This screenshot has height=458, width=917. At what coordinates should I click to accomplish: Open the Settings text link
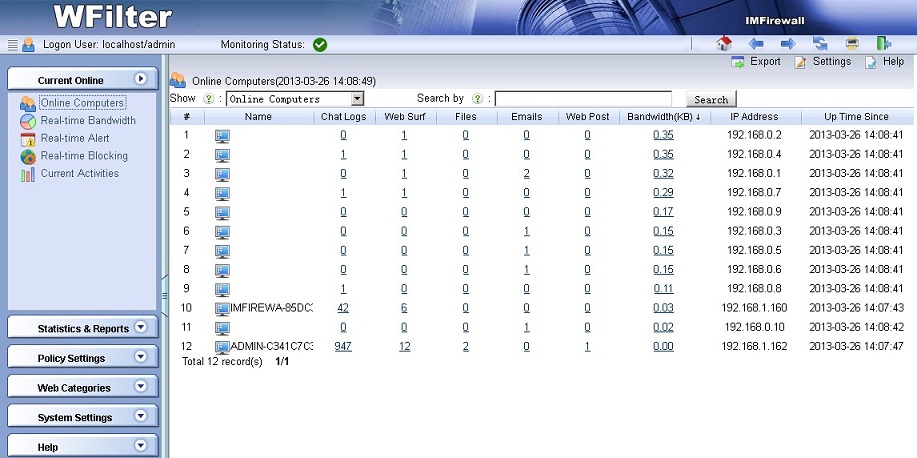point(832,61)
